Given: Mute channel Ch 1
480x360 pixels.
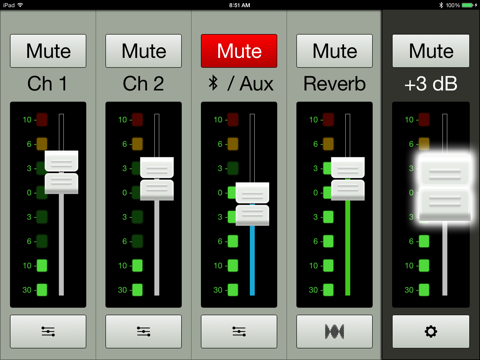Looking at the screenshot, I should pos(48,51).
